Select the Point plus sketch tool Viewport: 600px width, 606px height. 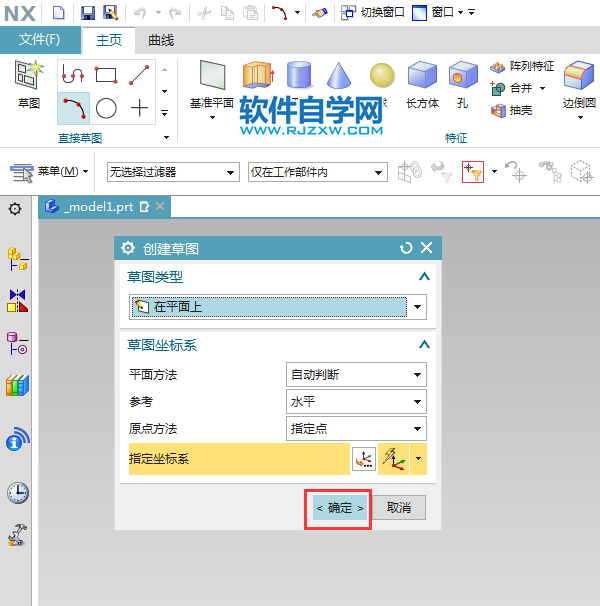[139, 108]
